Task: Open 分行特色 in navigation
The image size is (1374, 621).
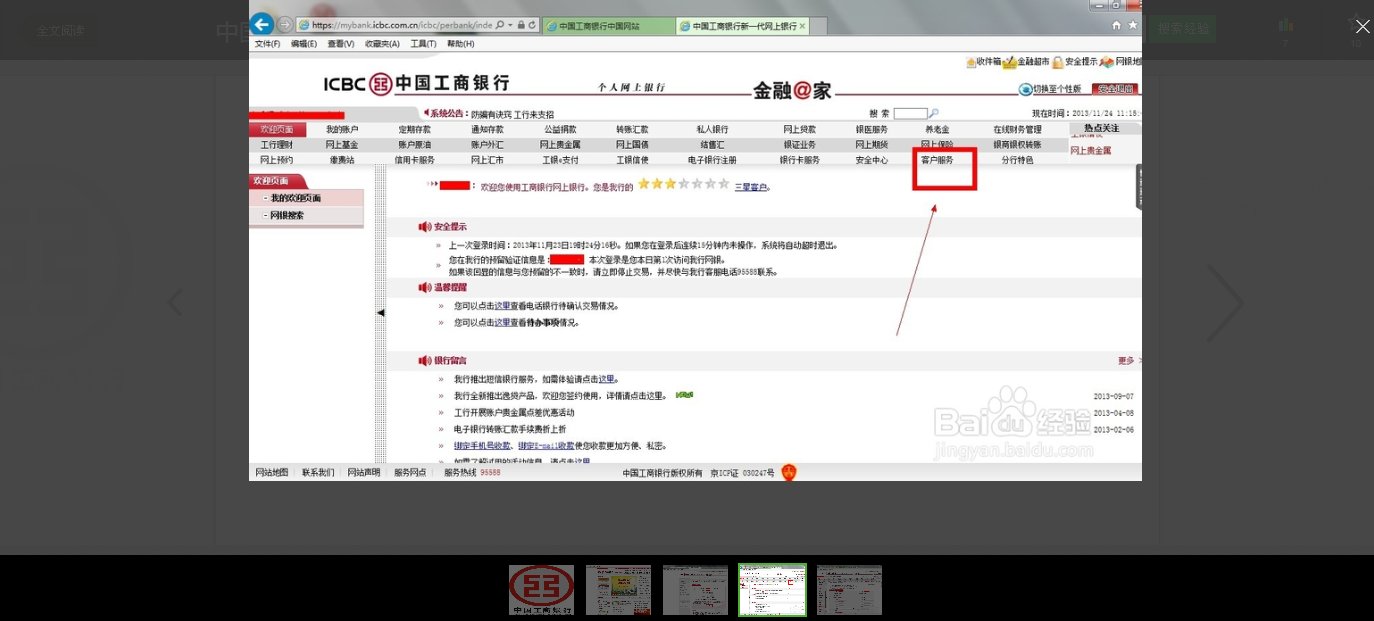Action: click(1017, 160)
